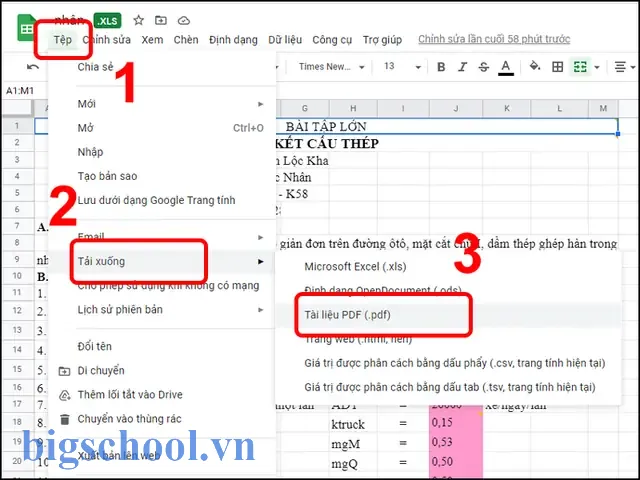Select Nhập from file menu
The width and height of the screenshot is (640, 480).
pyautogui.click(x=162, y=152)
